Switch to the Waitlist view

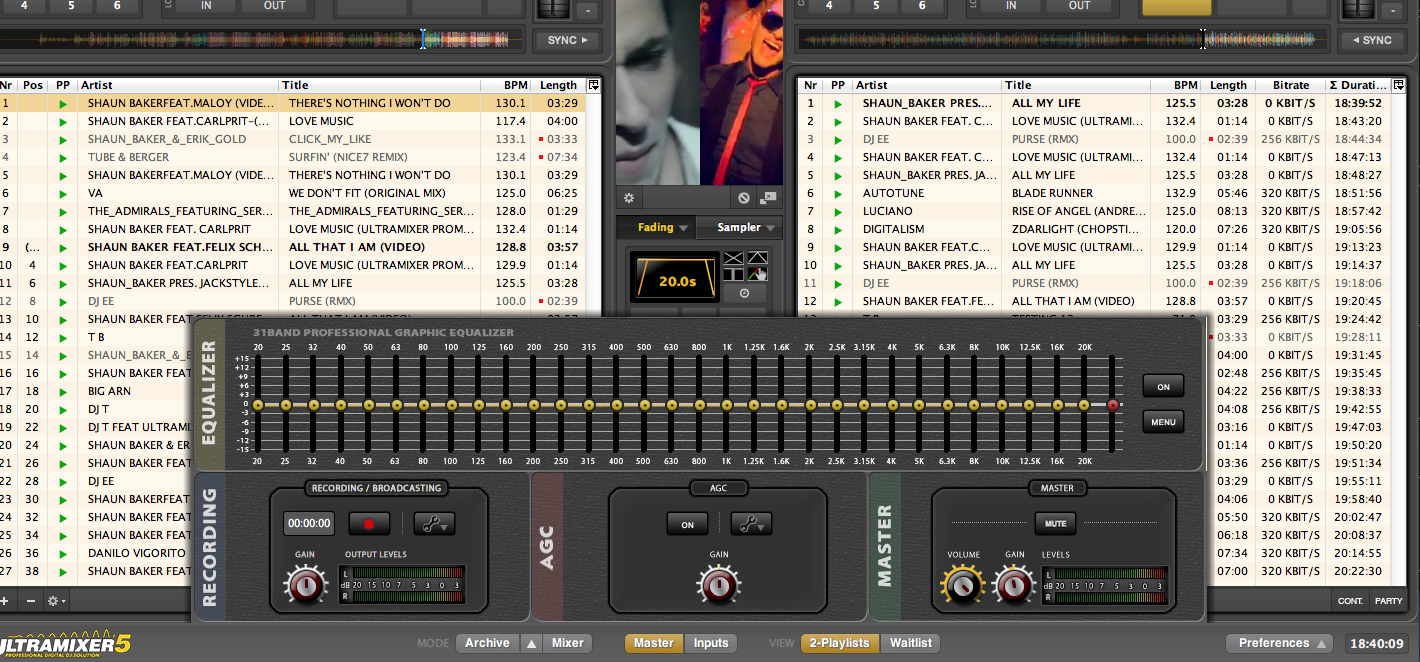click(911, 643)
